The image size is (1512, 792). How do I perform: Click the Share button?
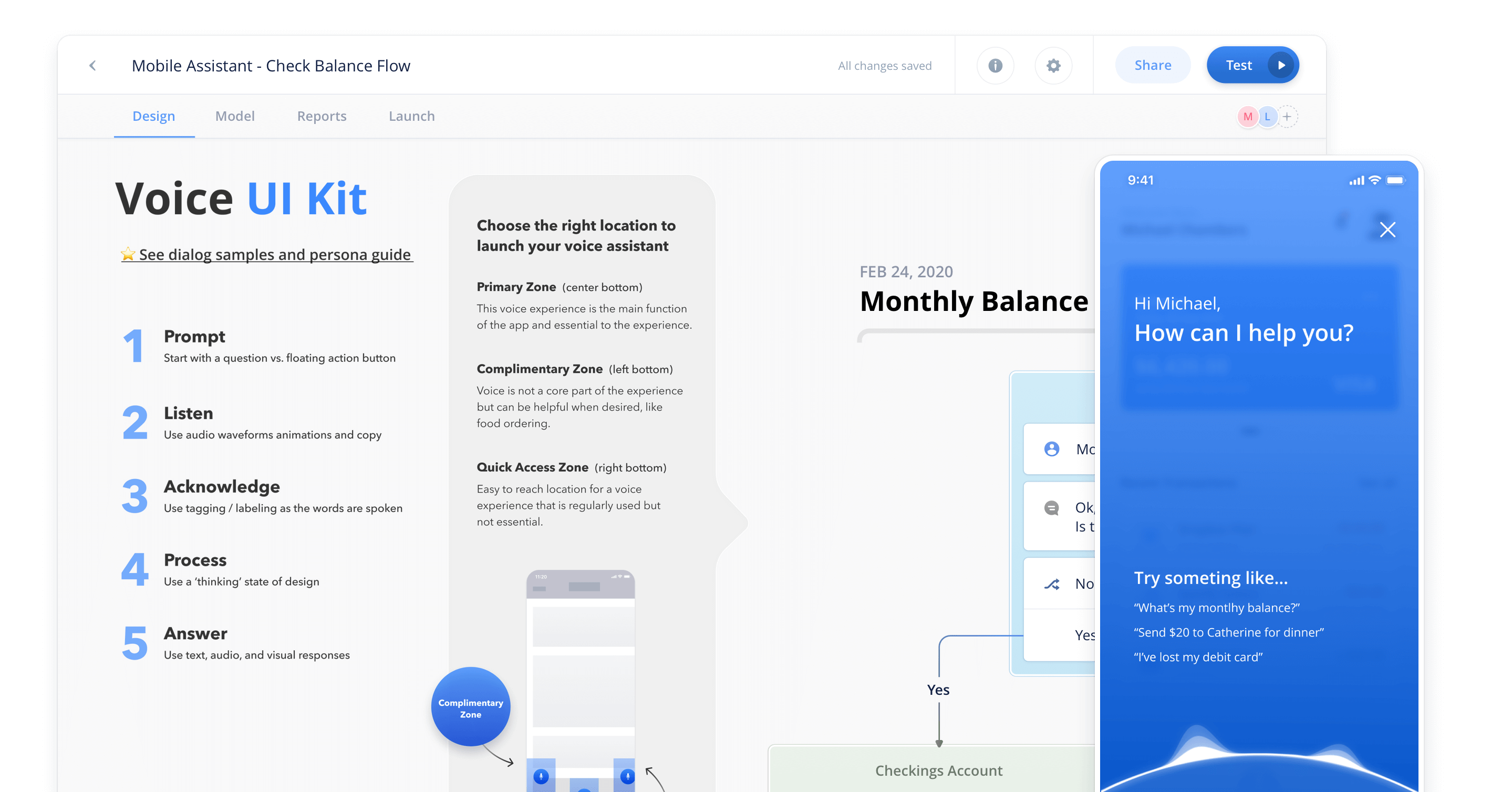point(1152,65)
